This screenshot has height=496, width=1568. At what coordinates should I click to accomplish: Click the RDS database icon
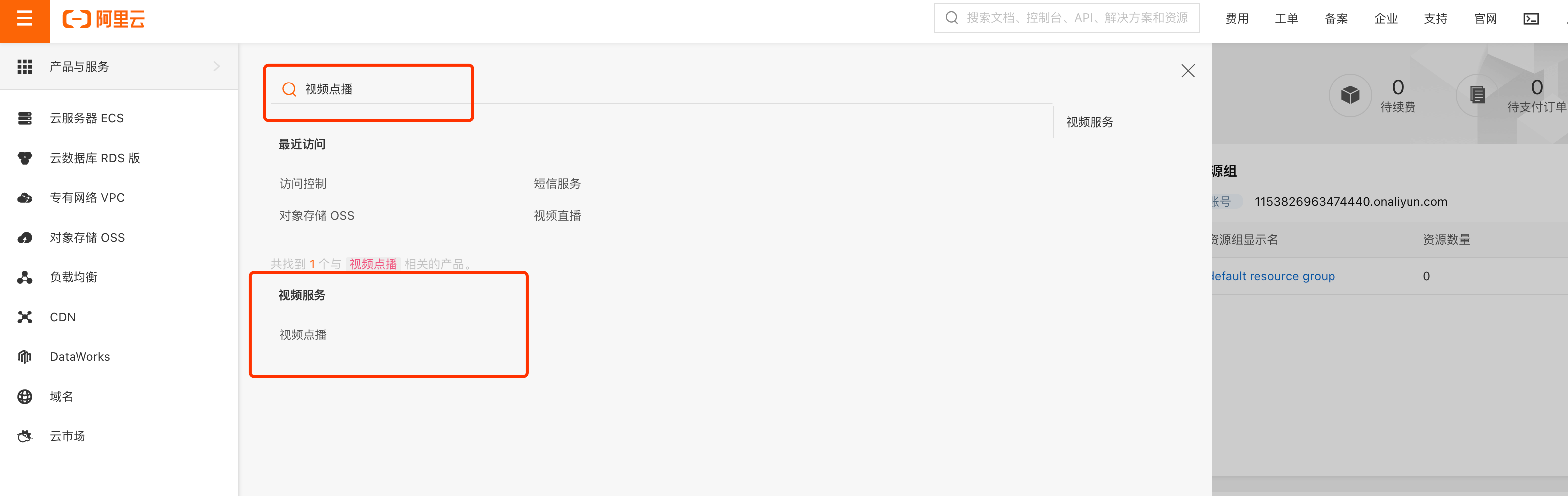coord(25,158)
